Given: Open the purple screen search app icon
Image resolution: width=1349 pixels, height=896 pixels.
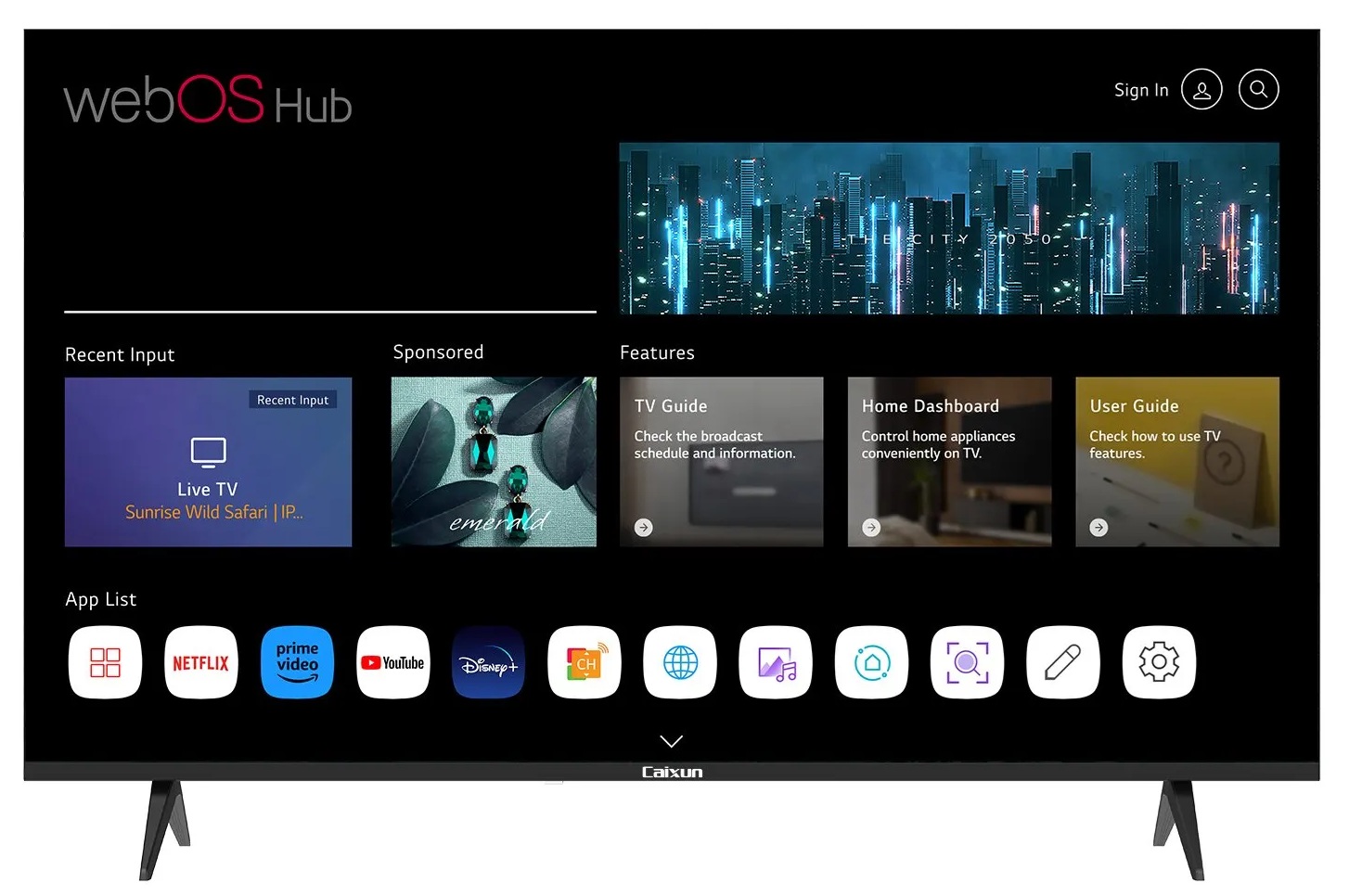Looking at the screenshot, I should pos(967,662).
